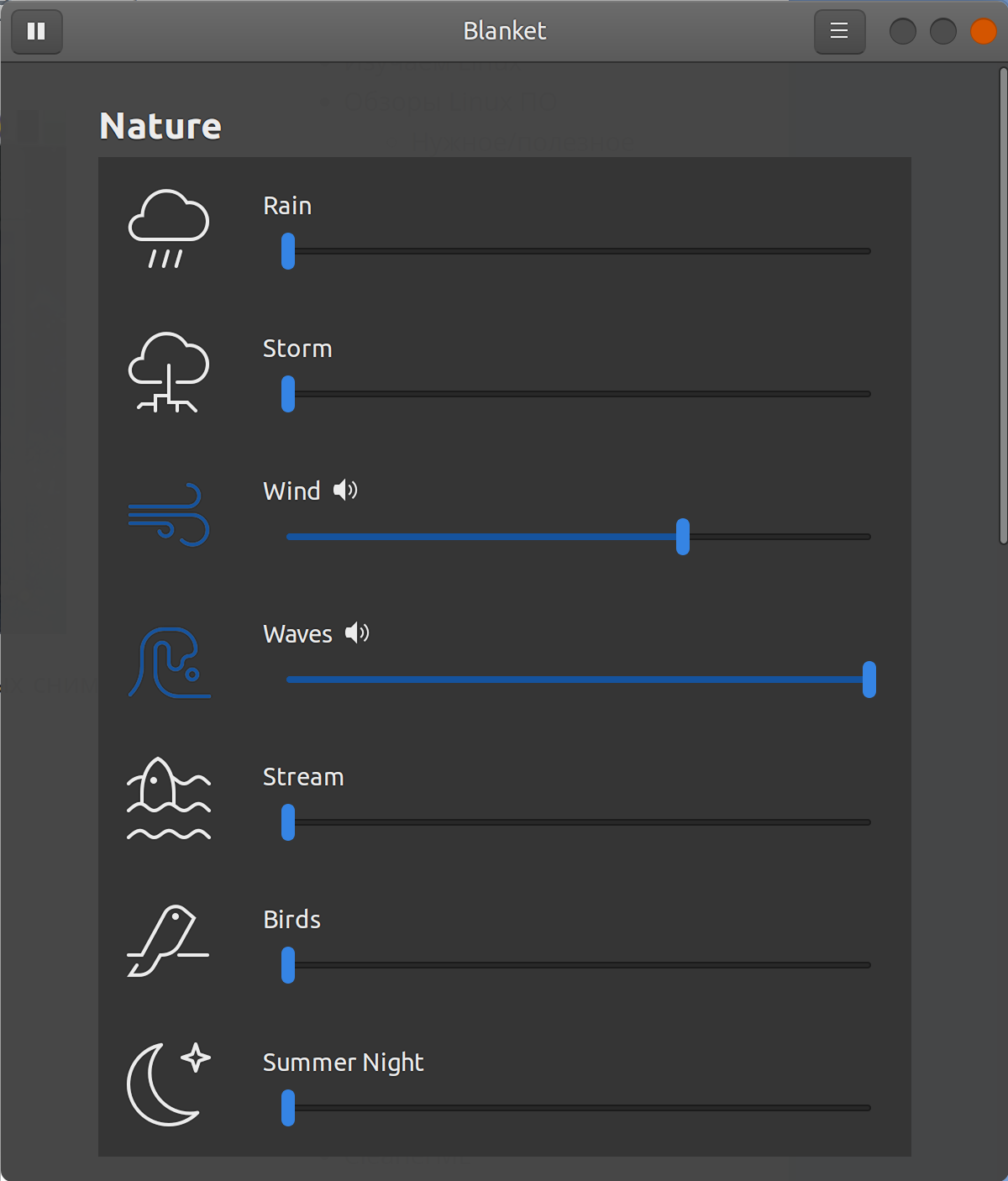Toggle the Wind sound icon
This screenshot has height=1181, width=1008.
tap(168, 514)
